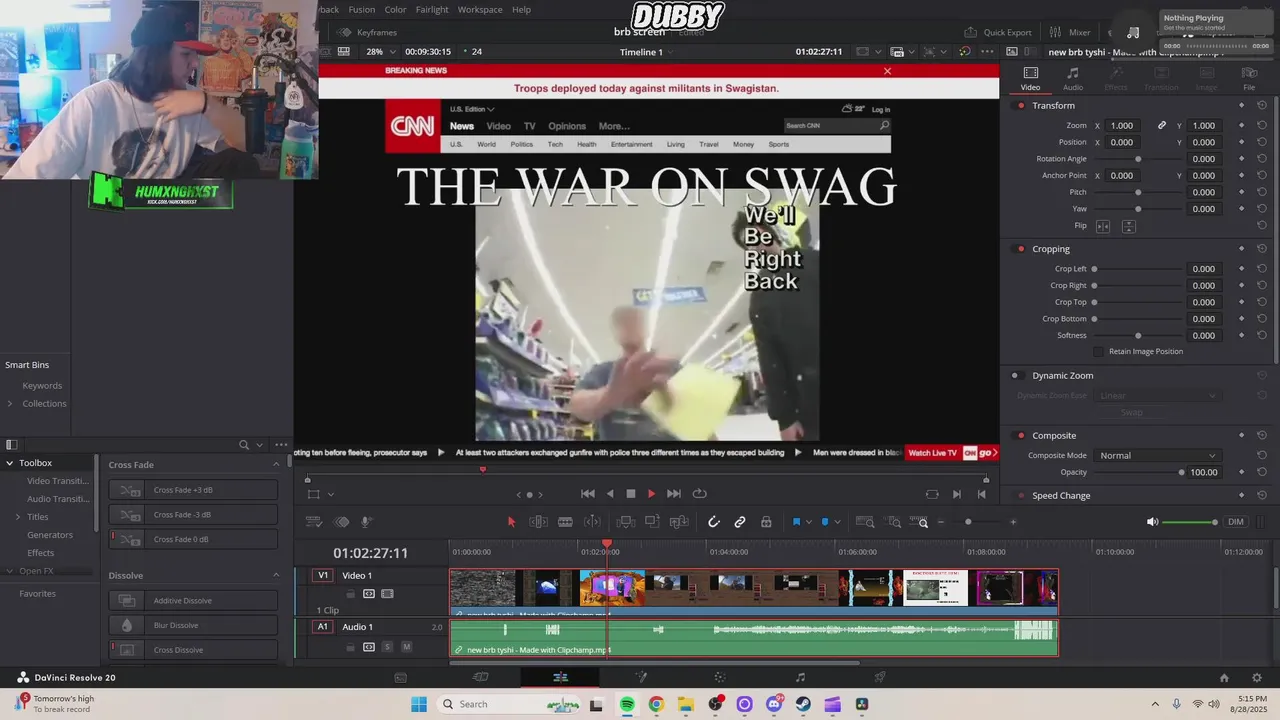Select the arrow Selection Mode tool
Viewport: 1280px width, 720px height.
point(511,522)
